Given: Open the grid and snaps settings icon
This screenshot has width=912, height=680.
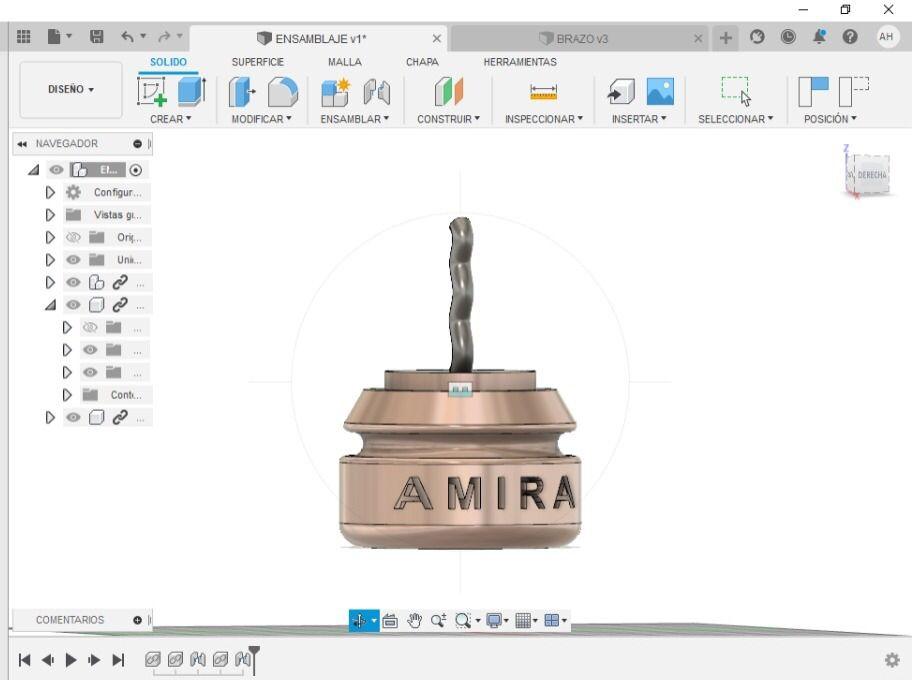Looking at the screenshot, I should (x=523, y=621).
